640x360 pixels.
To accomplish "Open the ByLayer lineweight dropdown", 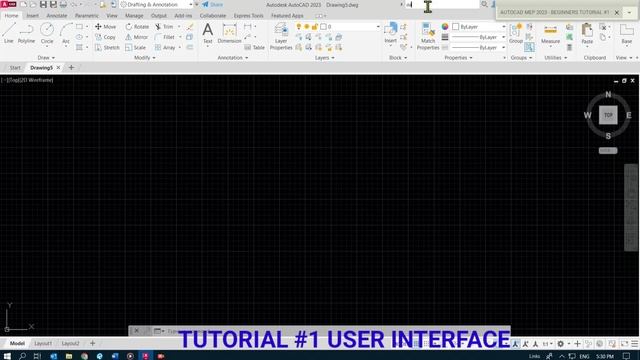I will click(479, 37).
